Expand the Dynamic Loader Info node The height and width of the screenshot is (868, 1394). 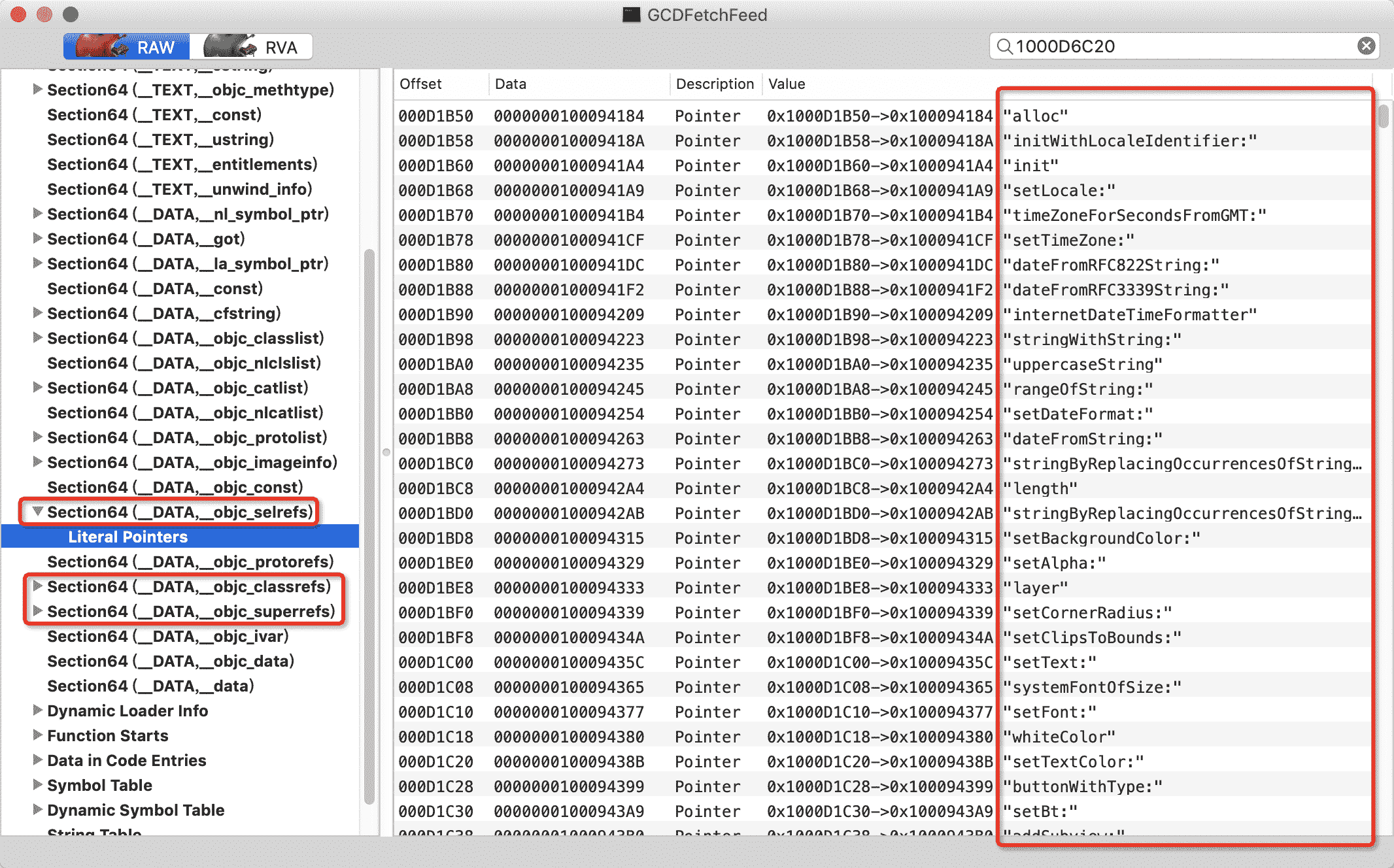(38, 710)
